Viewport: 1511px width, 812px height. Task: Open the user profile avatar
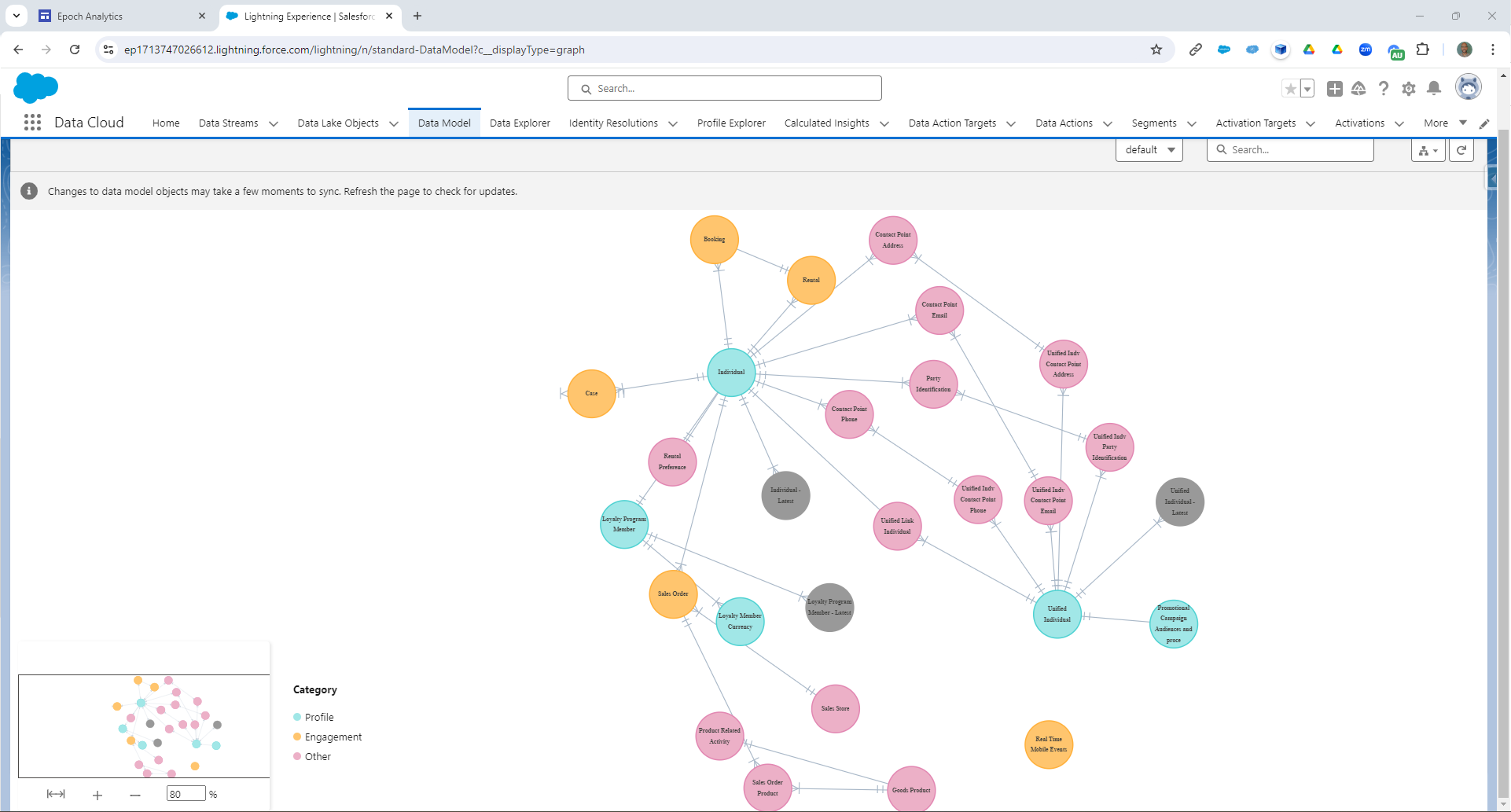1468,87
